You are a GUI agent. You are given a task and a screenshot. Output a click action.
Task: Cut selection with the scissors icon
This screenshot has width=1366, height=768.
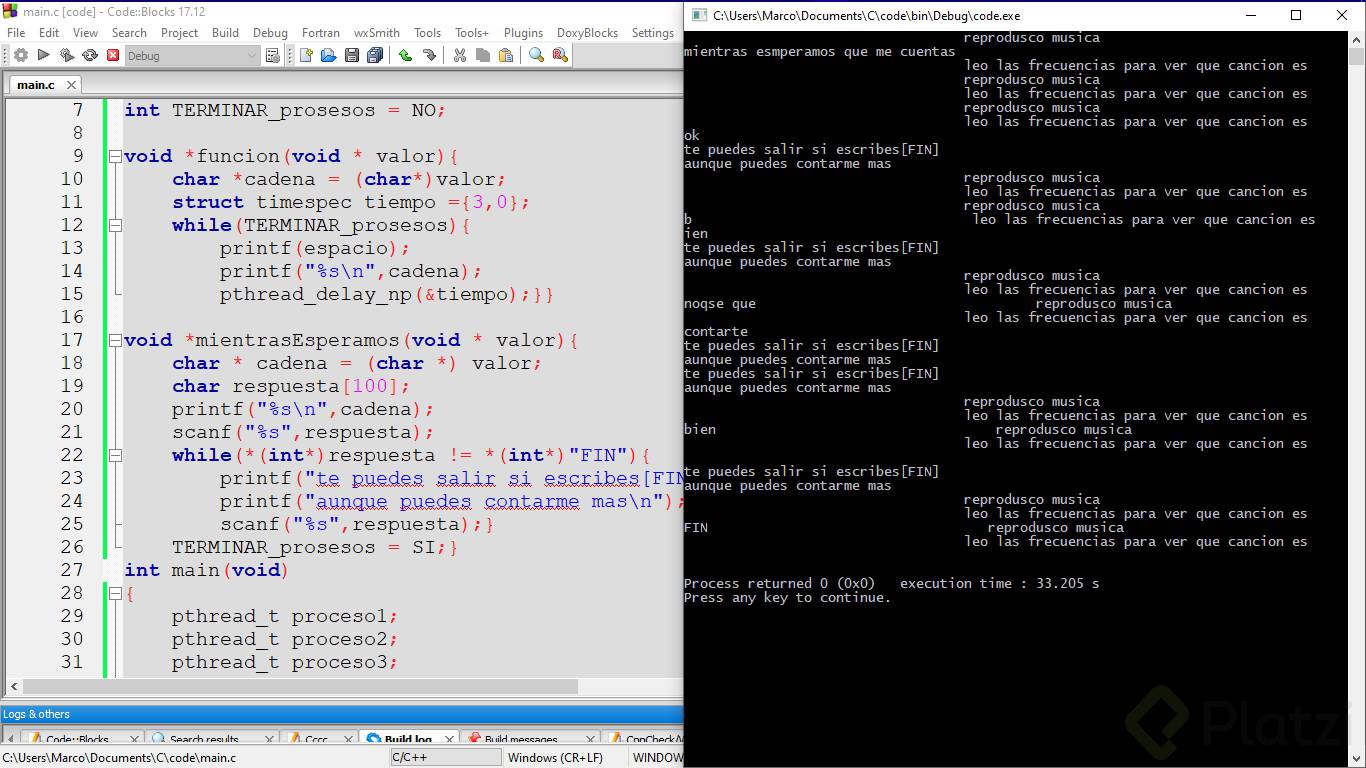pos(460,56)
